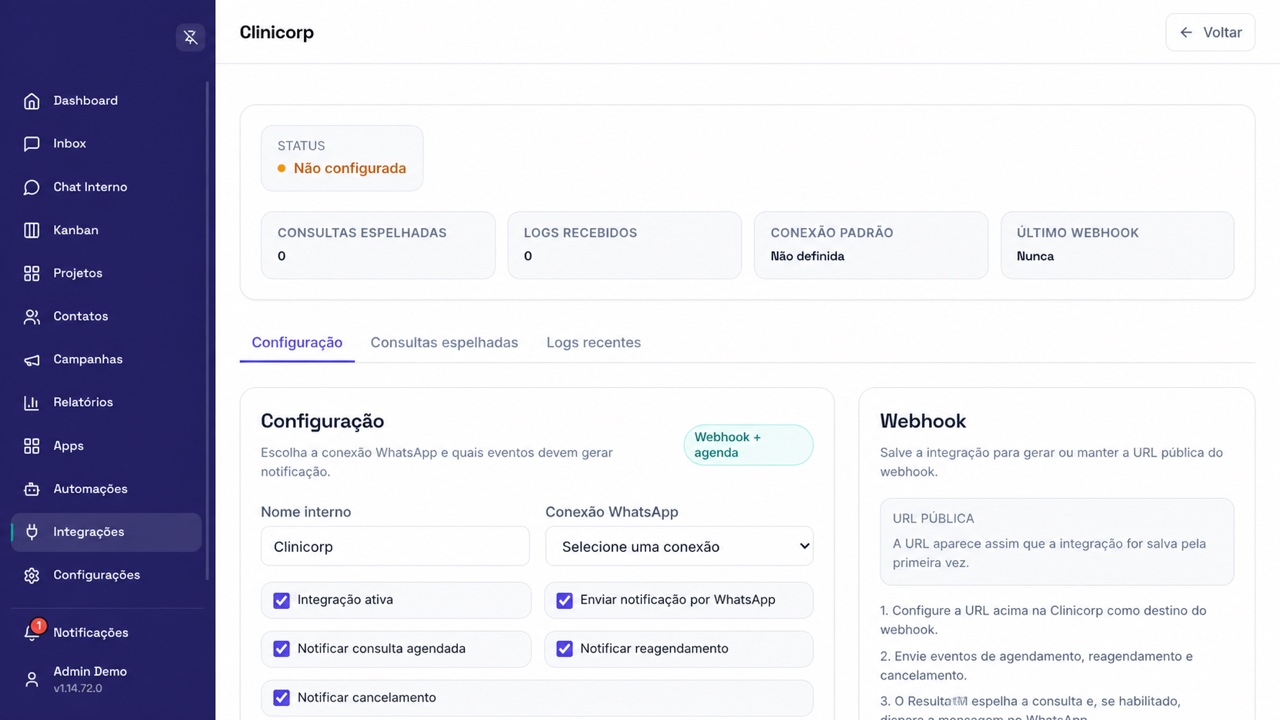
Task: Click the URL PÚBLICA box label
Action: [933, 519]
